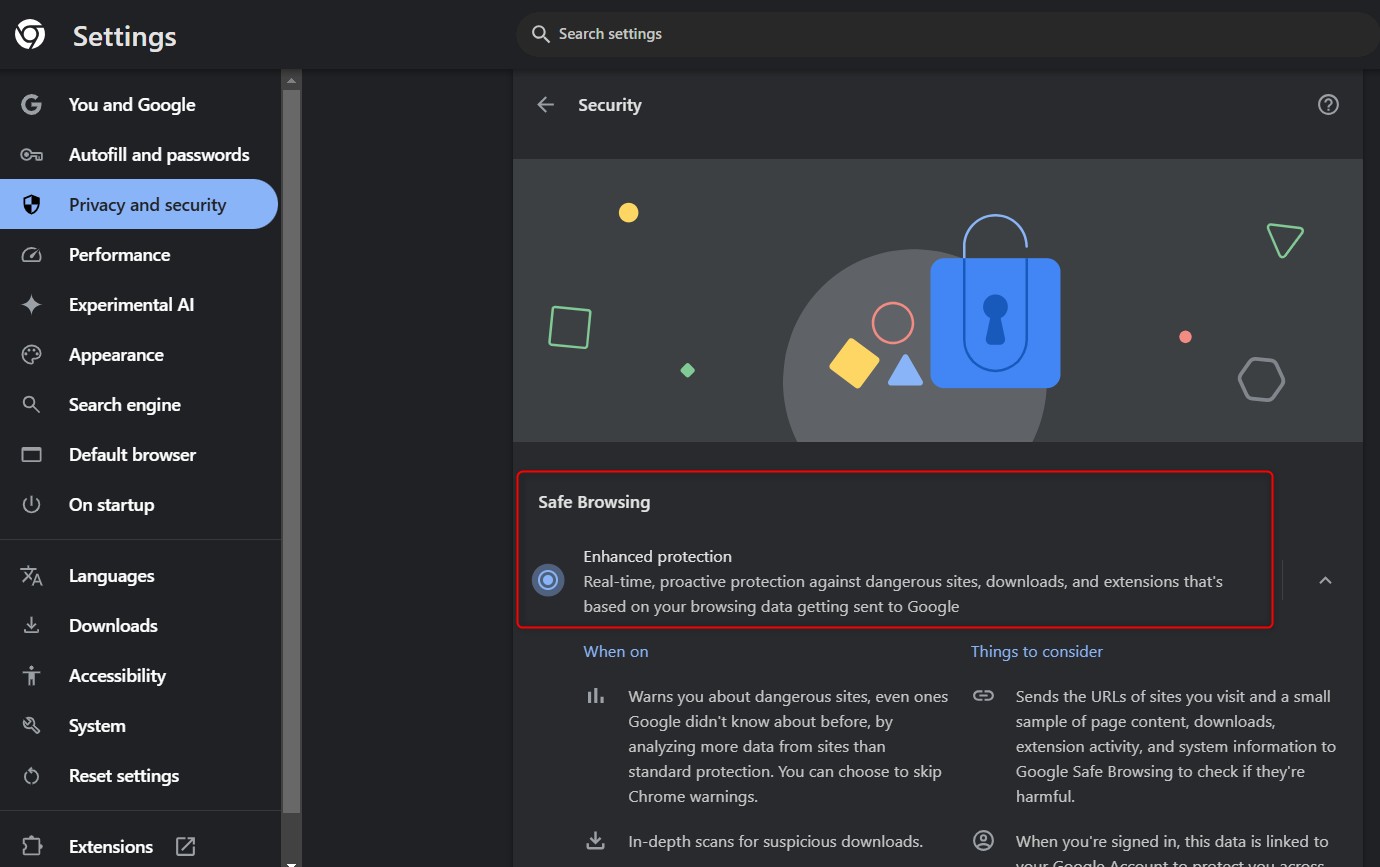Click the back arrow beside Security
1380x867 pixels.
tap(545, 105)
